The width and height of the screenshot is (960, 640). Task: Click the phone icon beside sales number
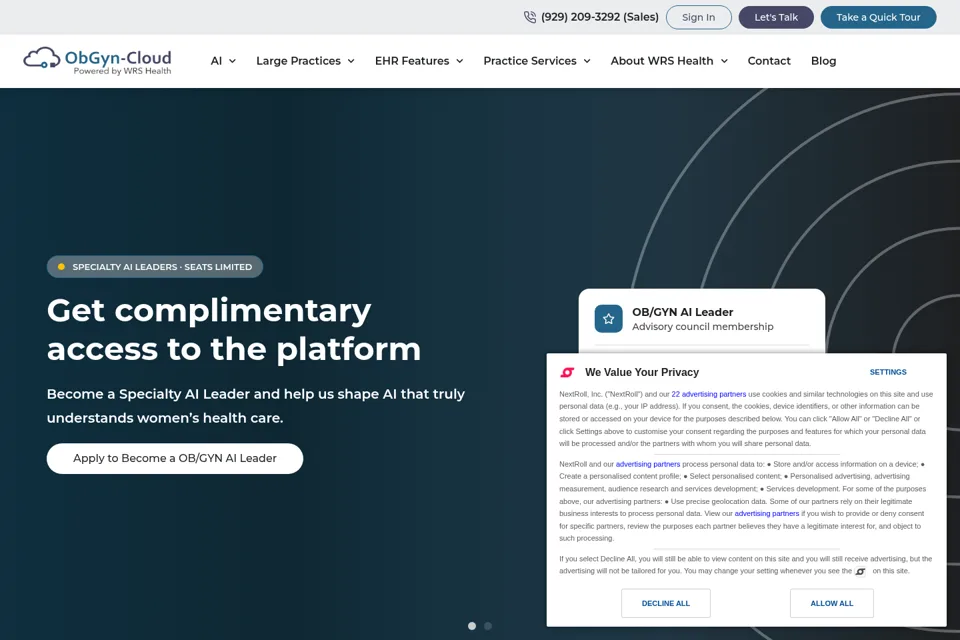pos(530,17)
